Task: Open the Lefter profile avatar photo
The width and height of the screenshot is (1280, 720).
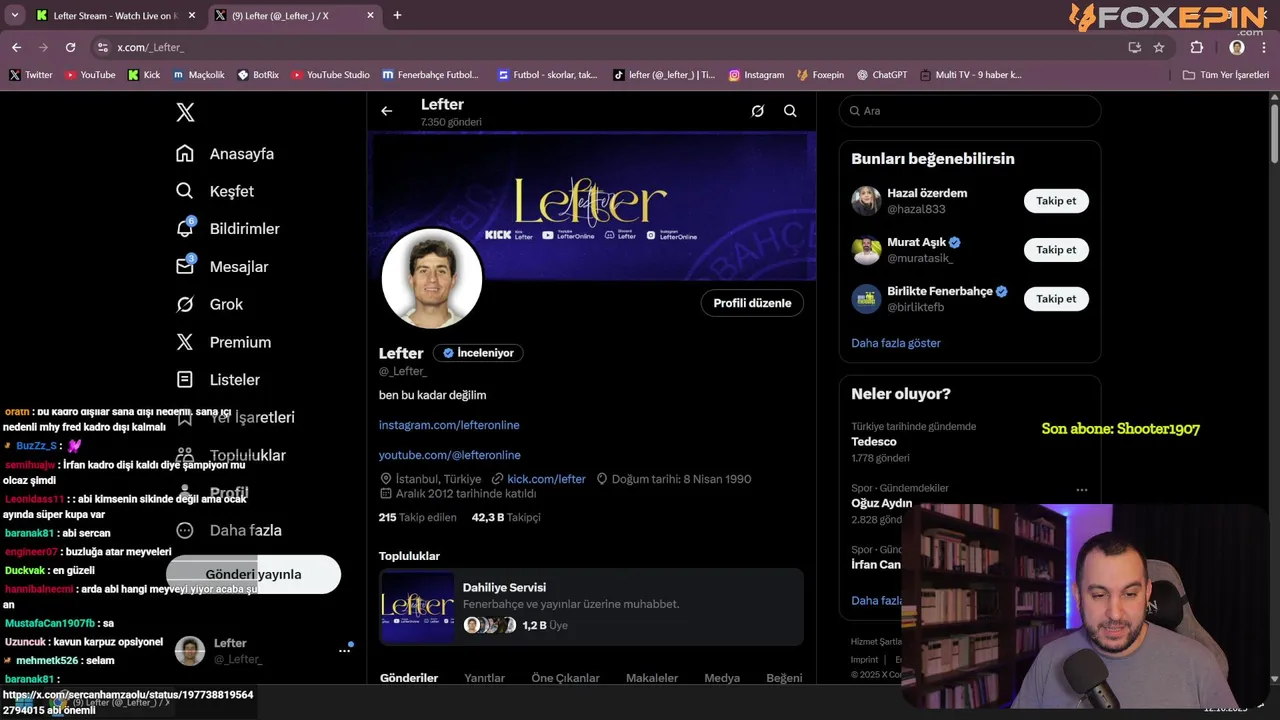Action: pyautogui.click(x=432, y=278)
